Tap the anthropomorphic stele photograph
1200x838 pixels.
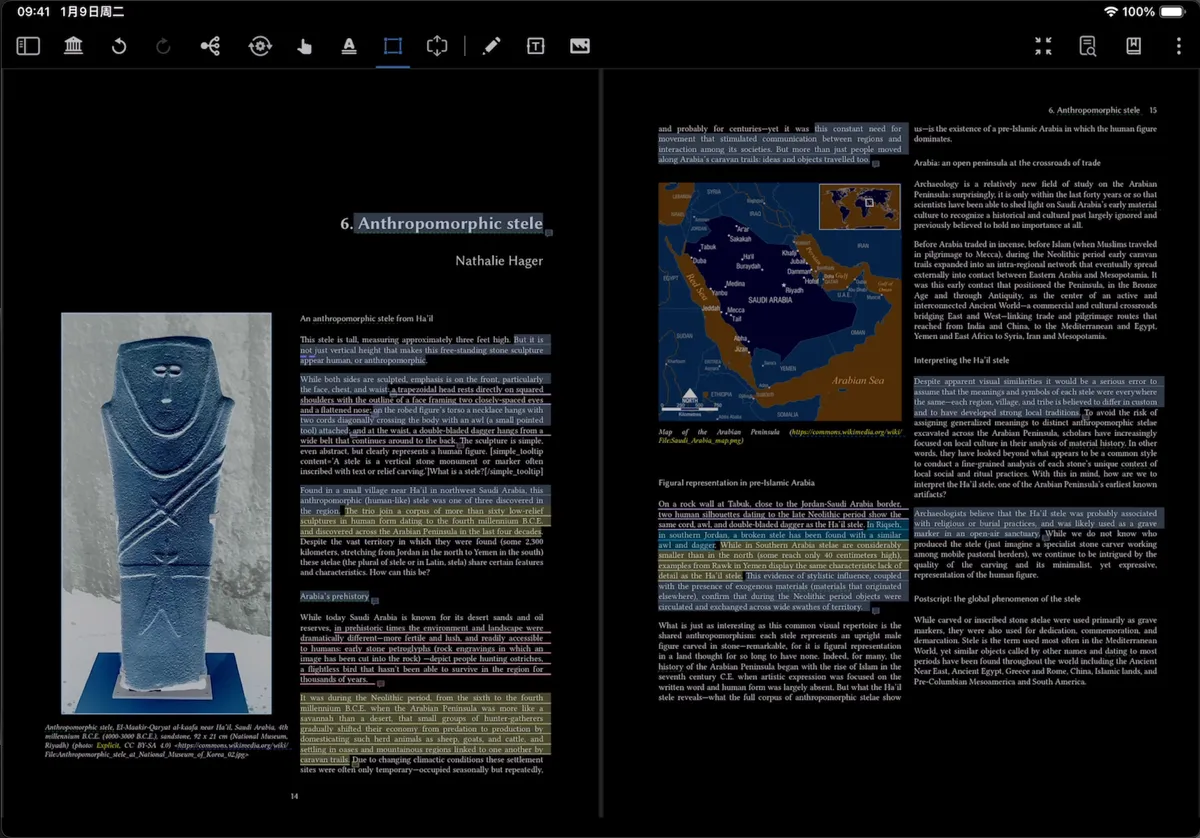click(166, 513)
